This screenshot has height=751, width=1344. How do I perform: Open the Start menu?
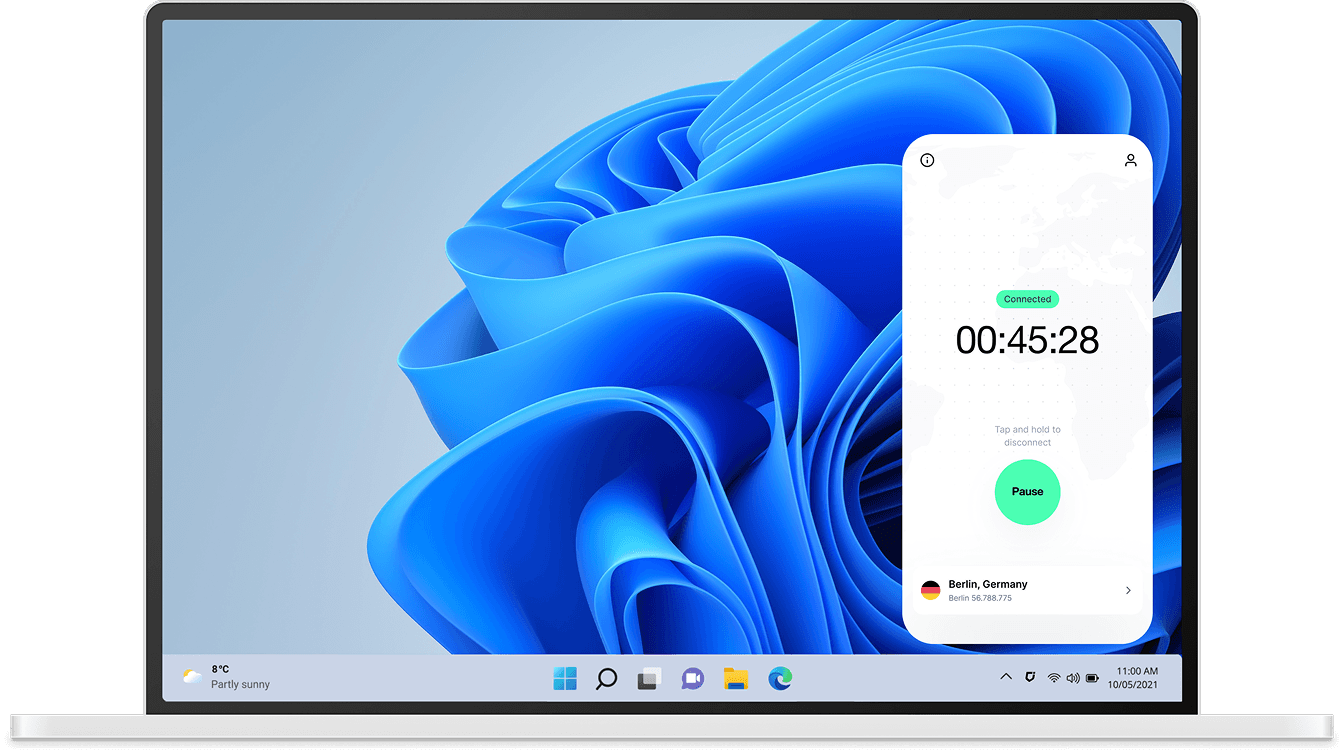[x=563, y=678]
